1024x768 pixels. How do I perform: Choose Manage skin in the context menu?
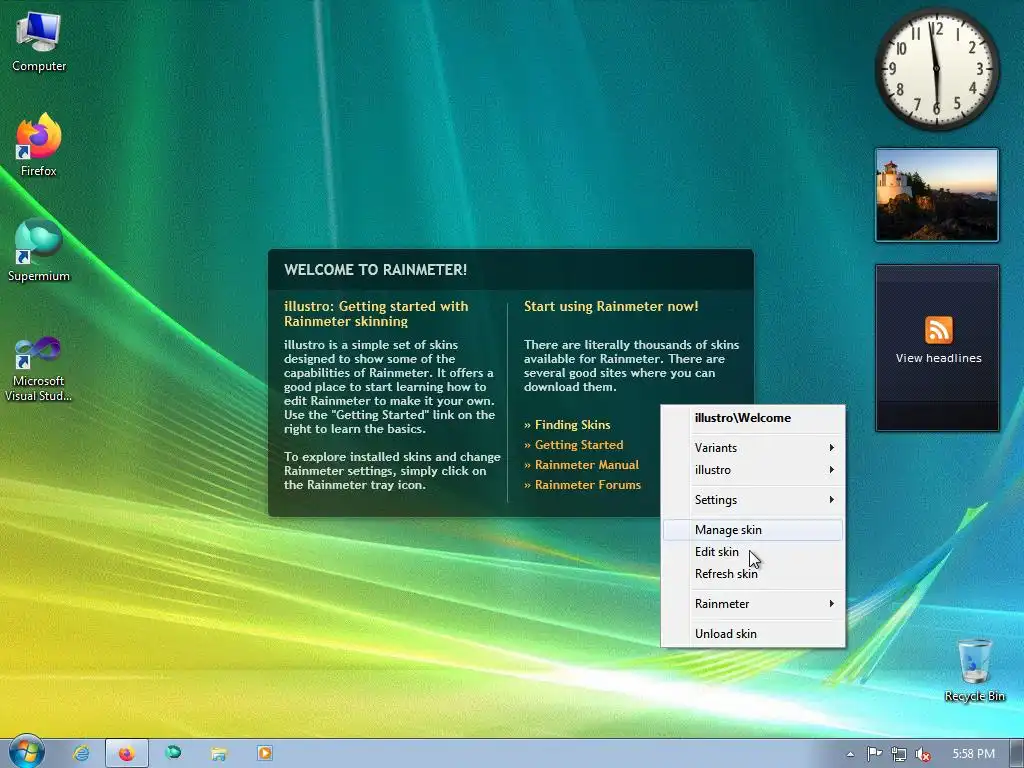[x=753, y=530]
